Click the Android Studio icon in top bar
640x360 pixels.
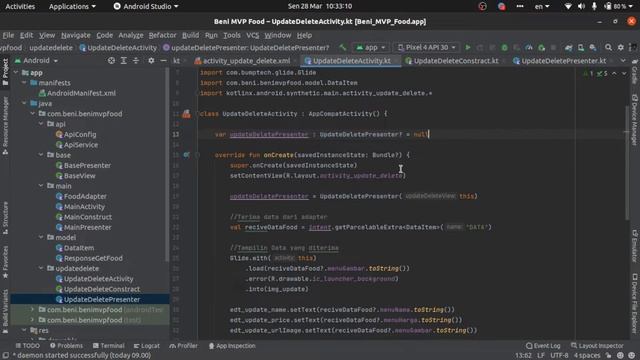coord(117,6)
